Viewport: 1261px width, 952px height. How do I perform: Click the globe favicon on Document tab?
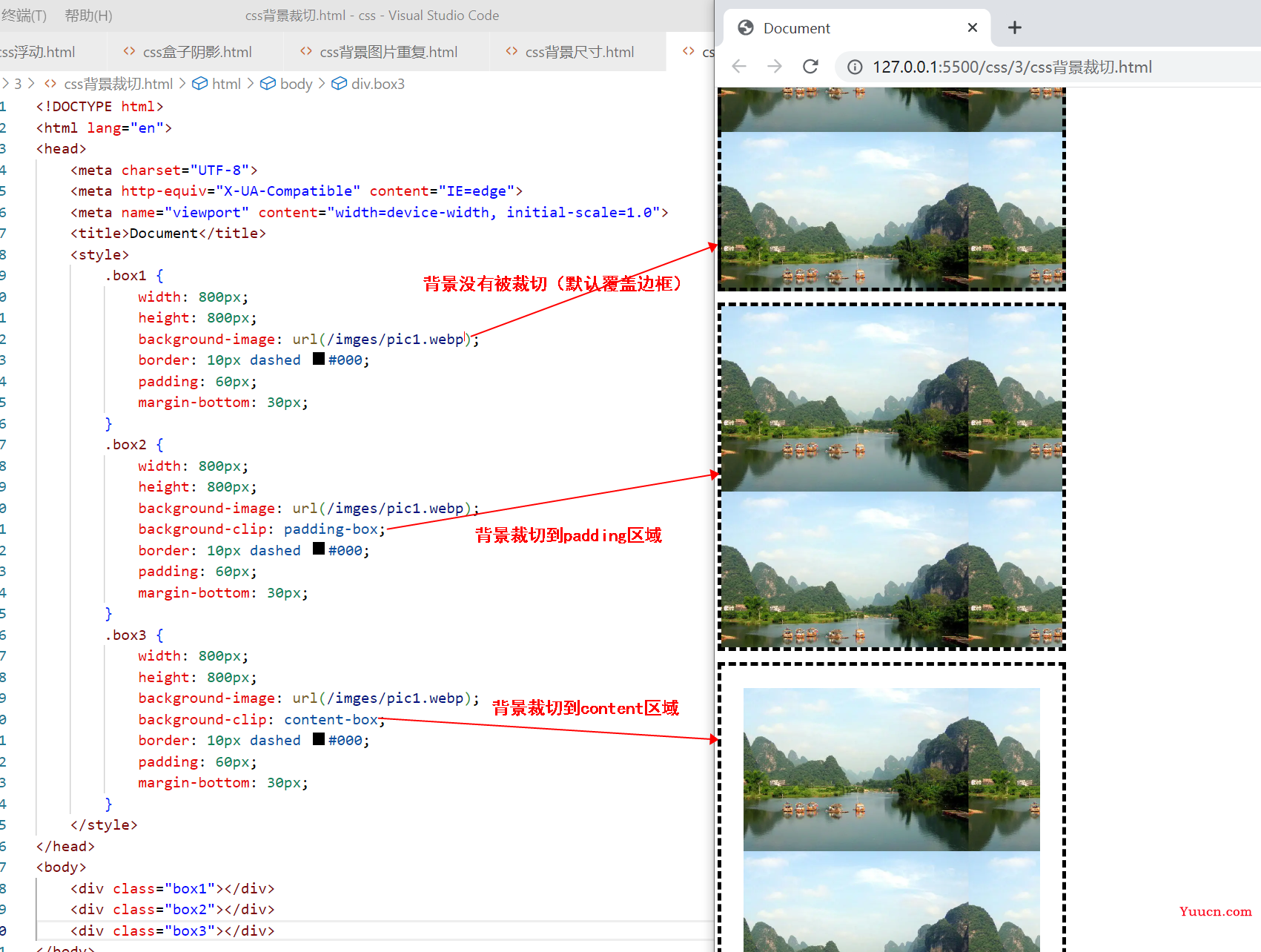pos(746,27)
